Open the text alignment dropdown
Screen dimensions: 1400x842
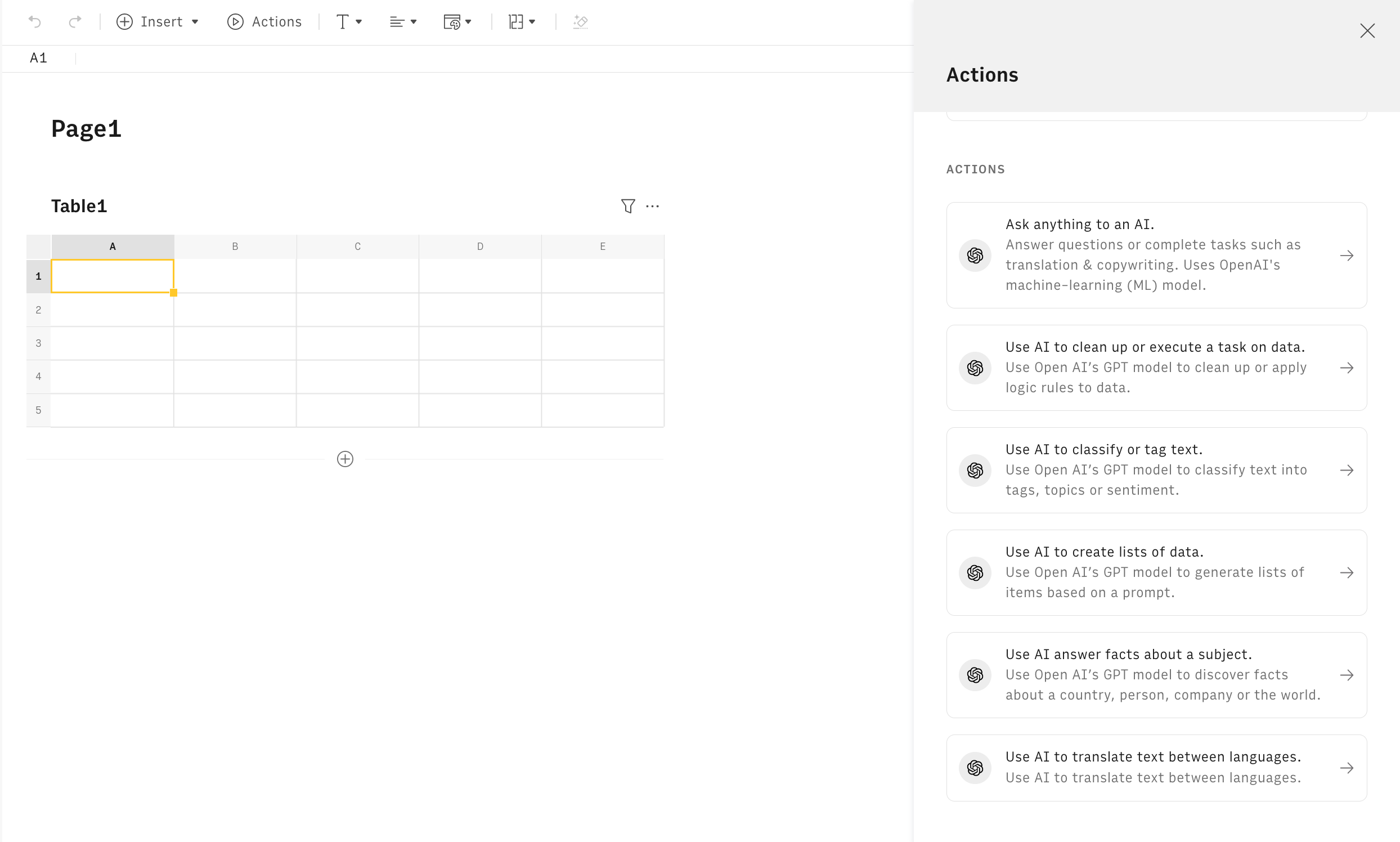click(403, 21)
